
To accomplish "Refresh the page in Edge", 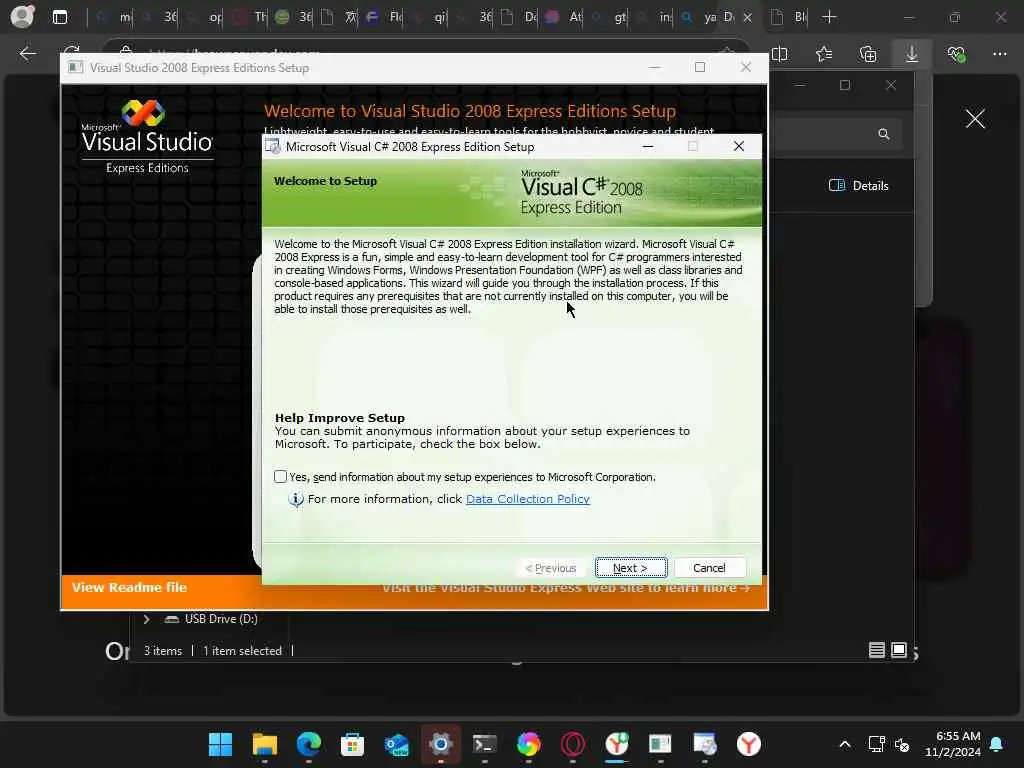I will (x=72, y=54).
